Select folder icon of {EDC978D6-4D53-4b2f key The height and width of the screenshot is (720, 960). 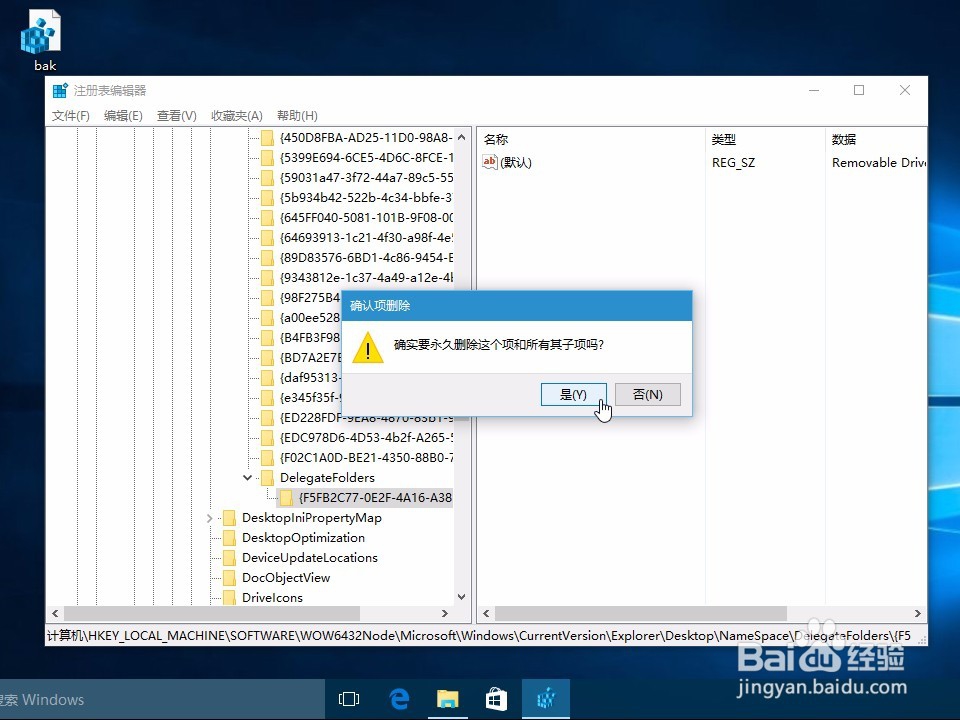[268, 438]
